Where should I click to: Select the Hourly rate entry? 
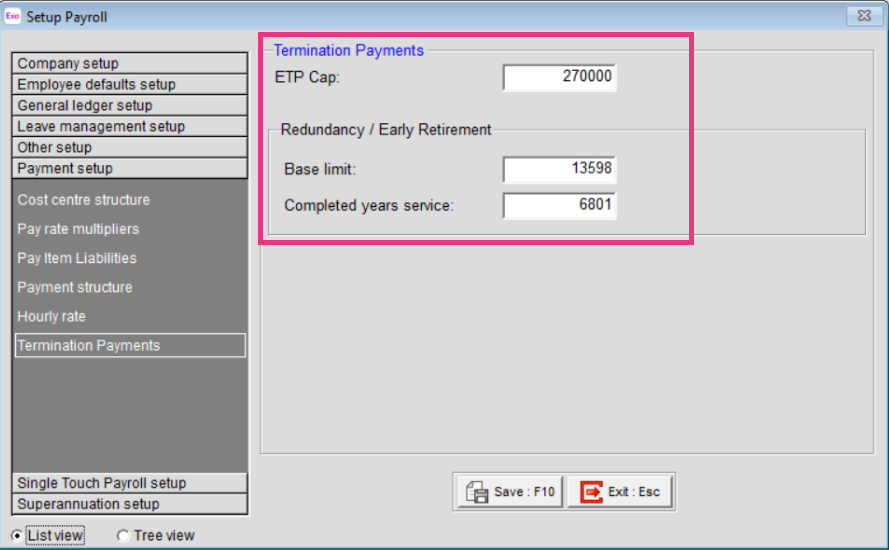52,316
